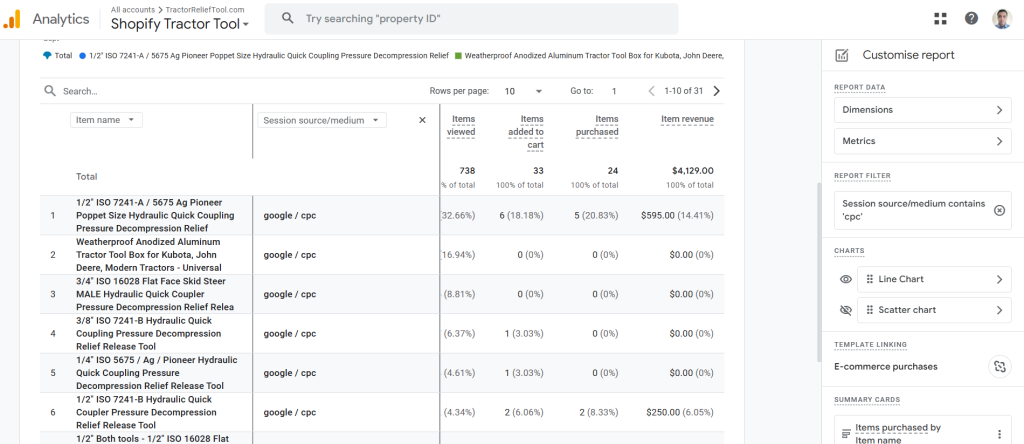This screenshot has height=444, width=1024.
Task: Click the 6 (18.18%) added to cart cell
Action: [521, 215]
